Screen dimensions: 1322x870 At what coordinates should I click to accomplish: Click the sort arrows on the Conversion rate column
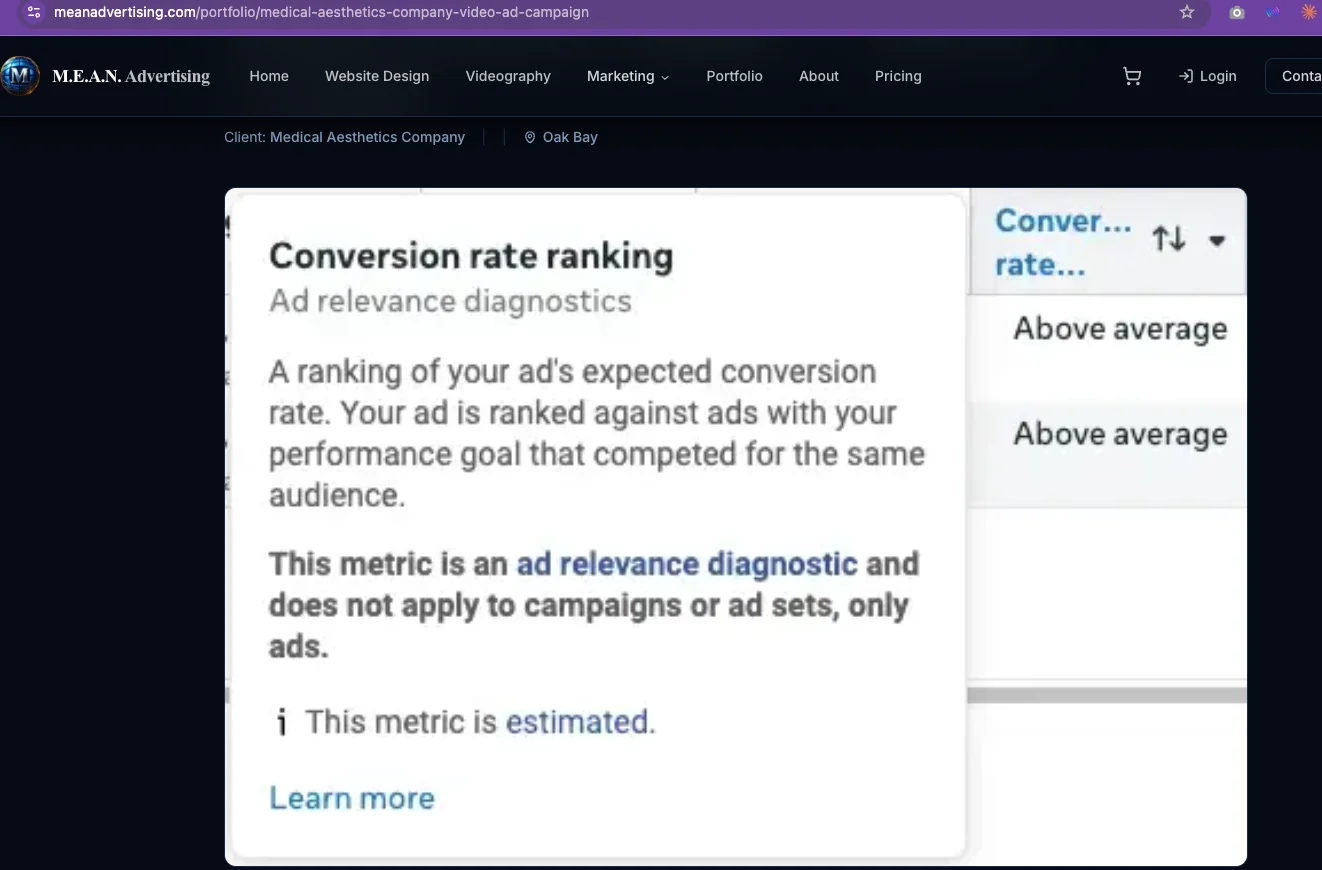pyautogui.click(x=1169, y=240)
